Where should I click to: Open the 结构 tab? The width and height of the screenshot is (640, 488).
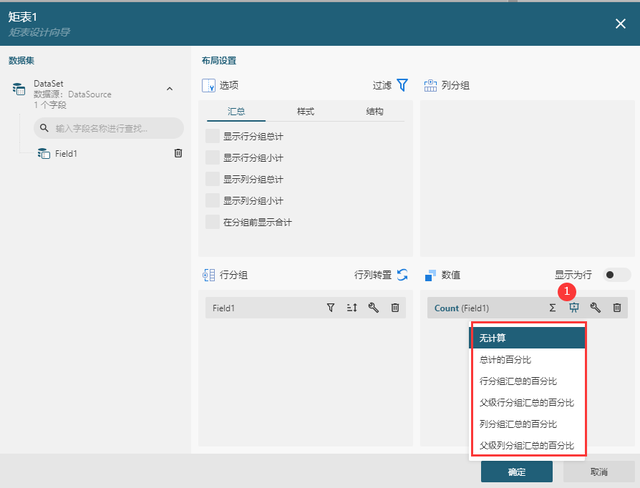click(374, 111)
